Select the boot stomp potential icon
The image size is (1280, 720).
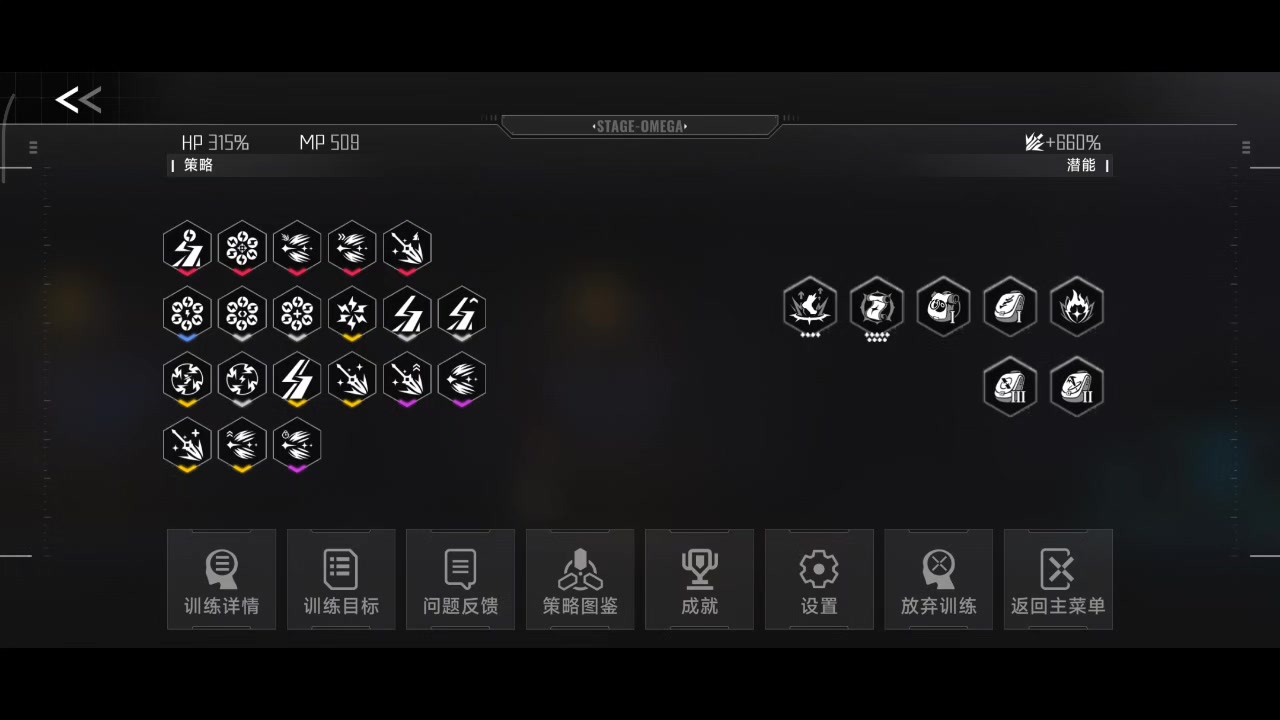810,307
